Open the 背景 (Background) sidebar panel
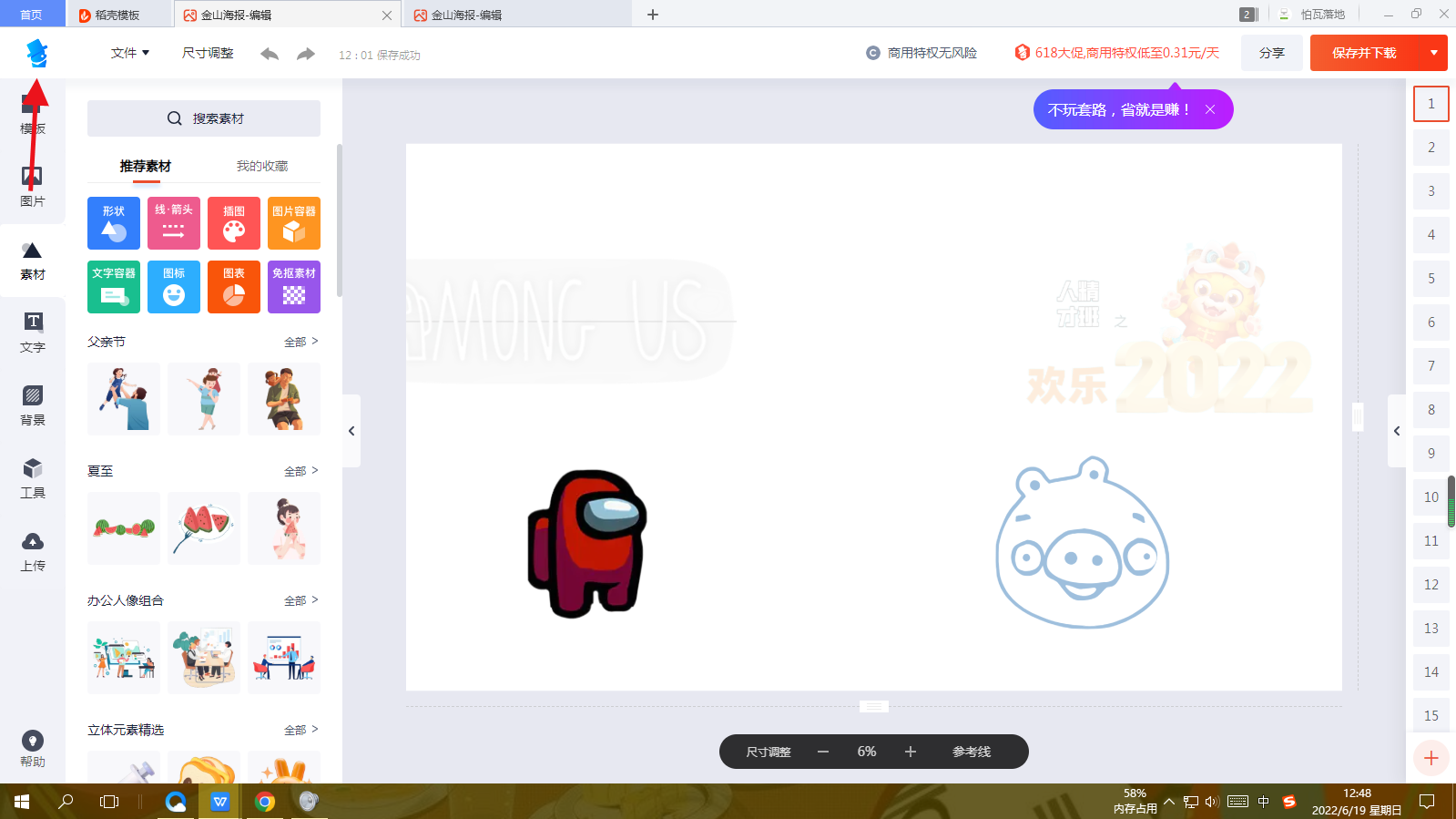This screenshot has height=819, width=1456. tap(32, 405)
